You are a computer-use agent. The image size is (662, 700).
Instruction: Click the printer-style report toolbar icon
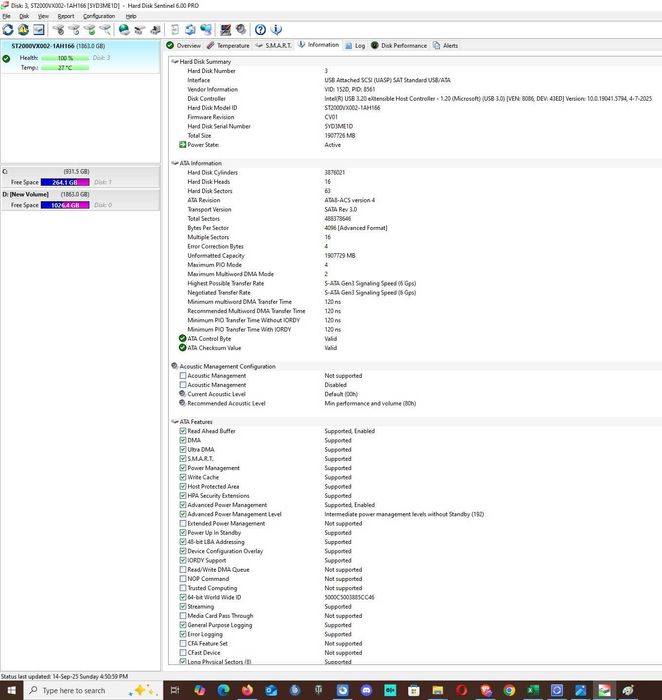click(155, 30)
